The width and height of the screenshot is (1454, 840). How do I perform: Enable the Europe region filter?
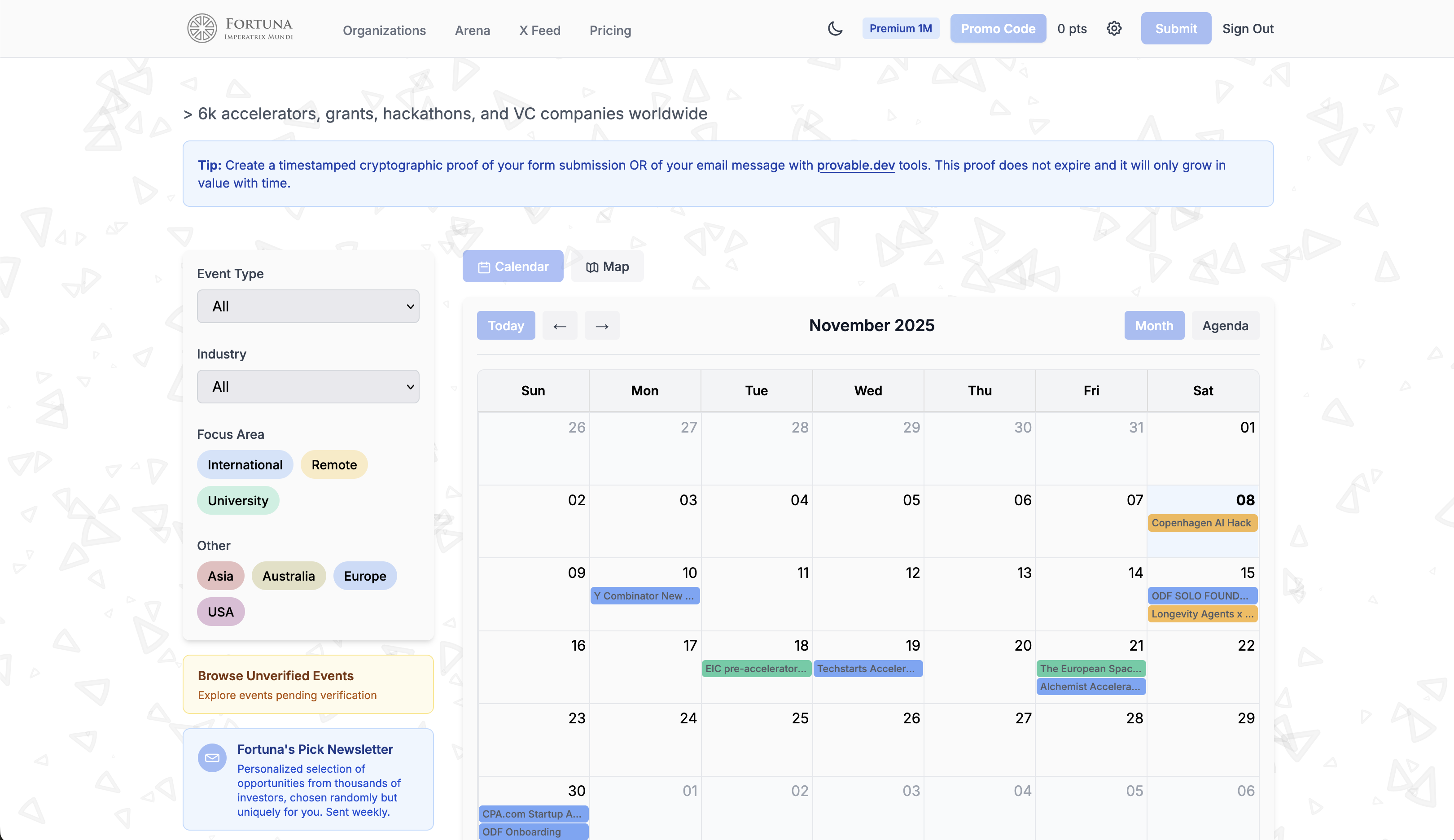tap(365, 575)
